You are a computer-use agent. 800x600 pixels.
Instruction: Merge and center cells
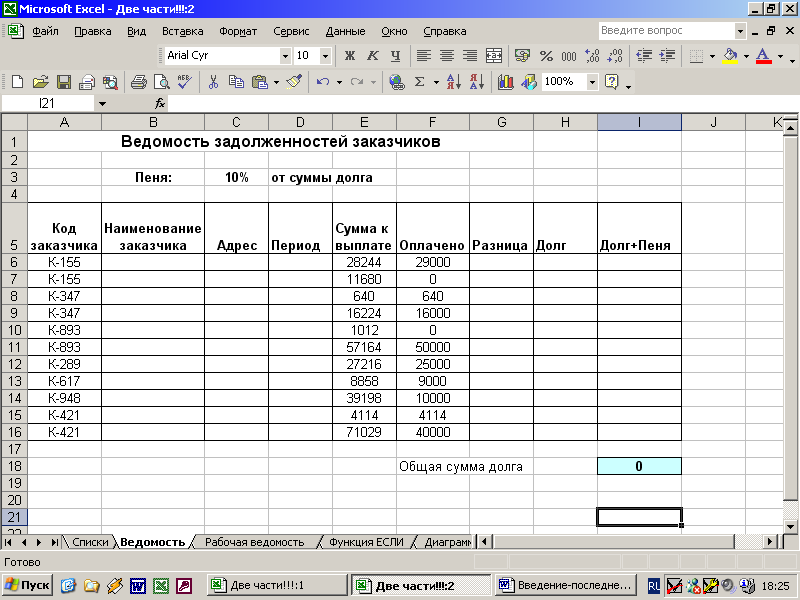click(494, 55)
